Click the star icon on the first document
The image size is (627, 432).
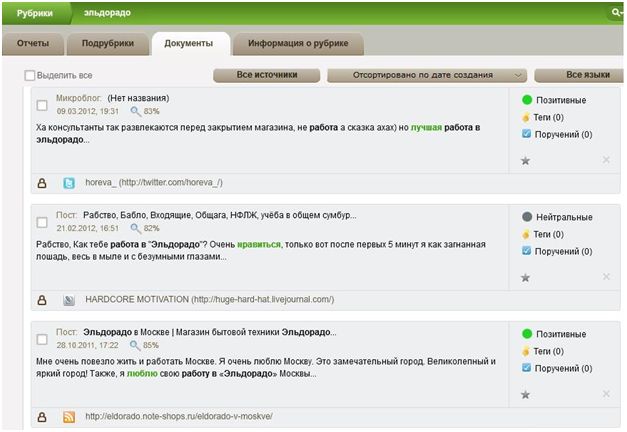pyautogui.click(x=526, y=160)
